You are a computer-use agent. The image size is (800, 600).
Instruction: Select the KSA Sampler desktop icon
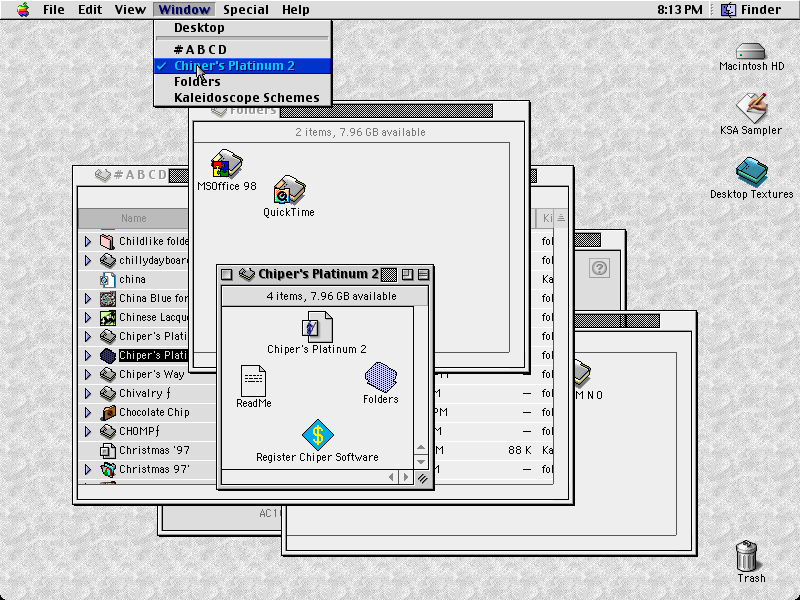tap(751, 108)
